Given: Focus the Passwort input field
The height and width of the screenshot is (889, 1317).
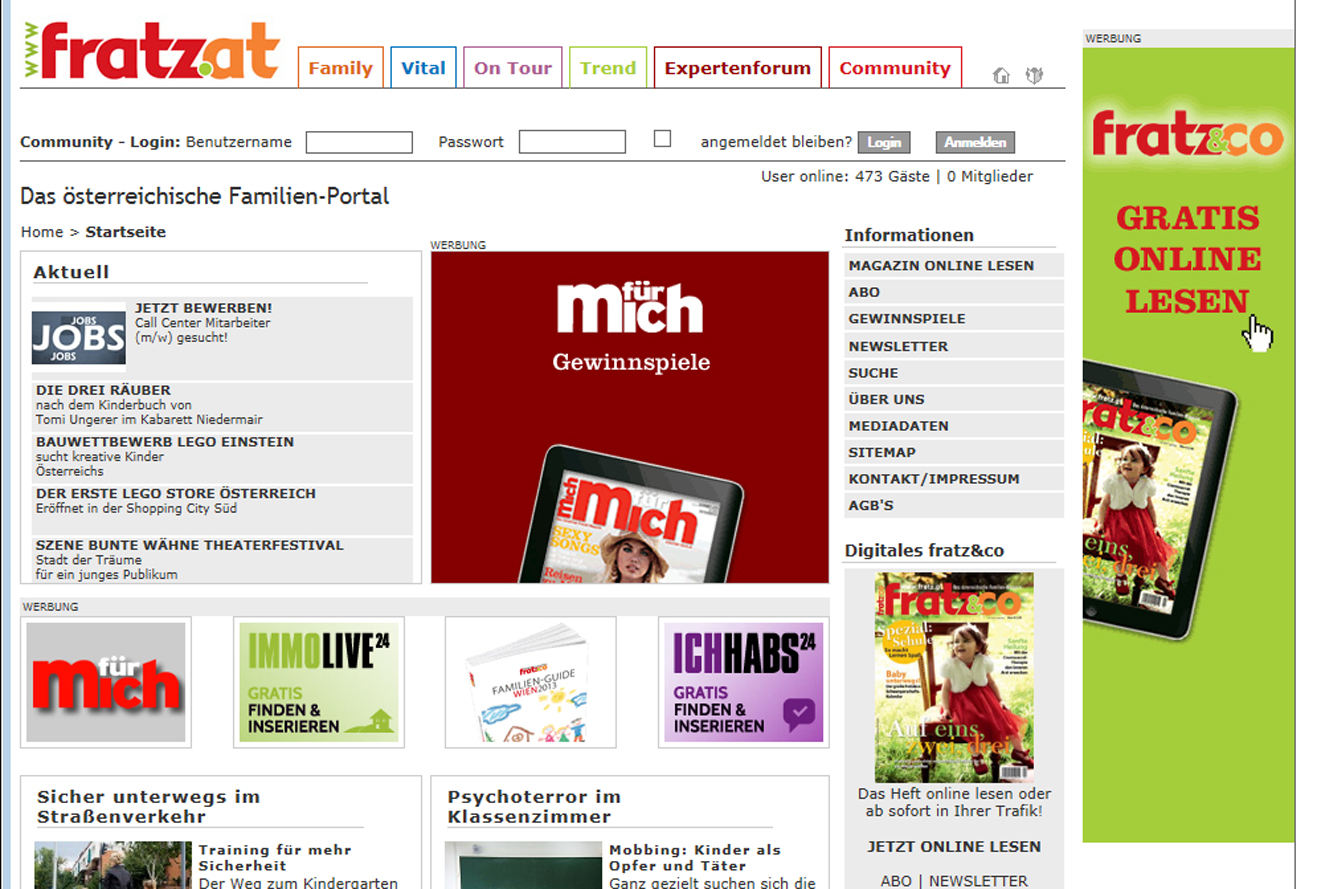Looking at the screenshot, I should coord(572,142).
